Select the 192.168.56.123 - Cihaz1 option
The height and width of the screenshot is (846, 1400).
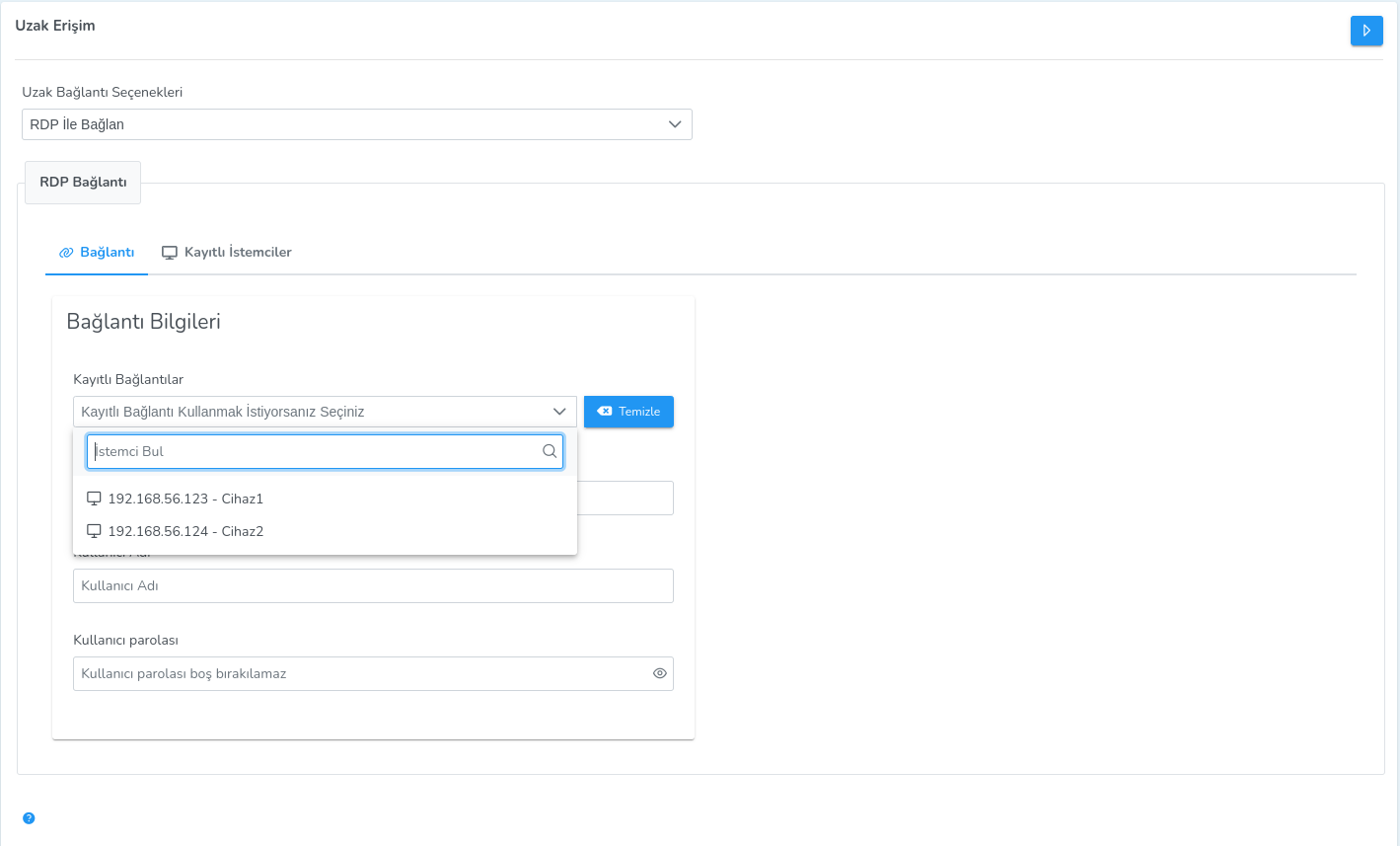coord(185,499)
